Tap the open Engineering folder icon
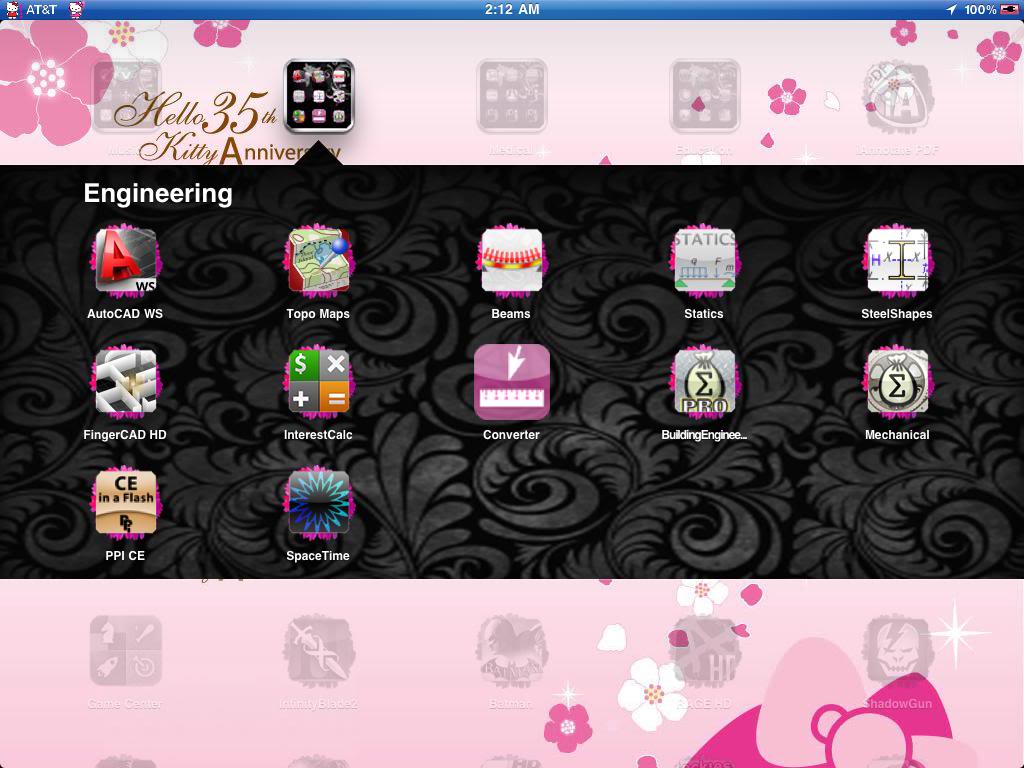Viewport: 1024px width, 768px height. tap(319, 96)
